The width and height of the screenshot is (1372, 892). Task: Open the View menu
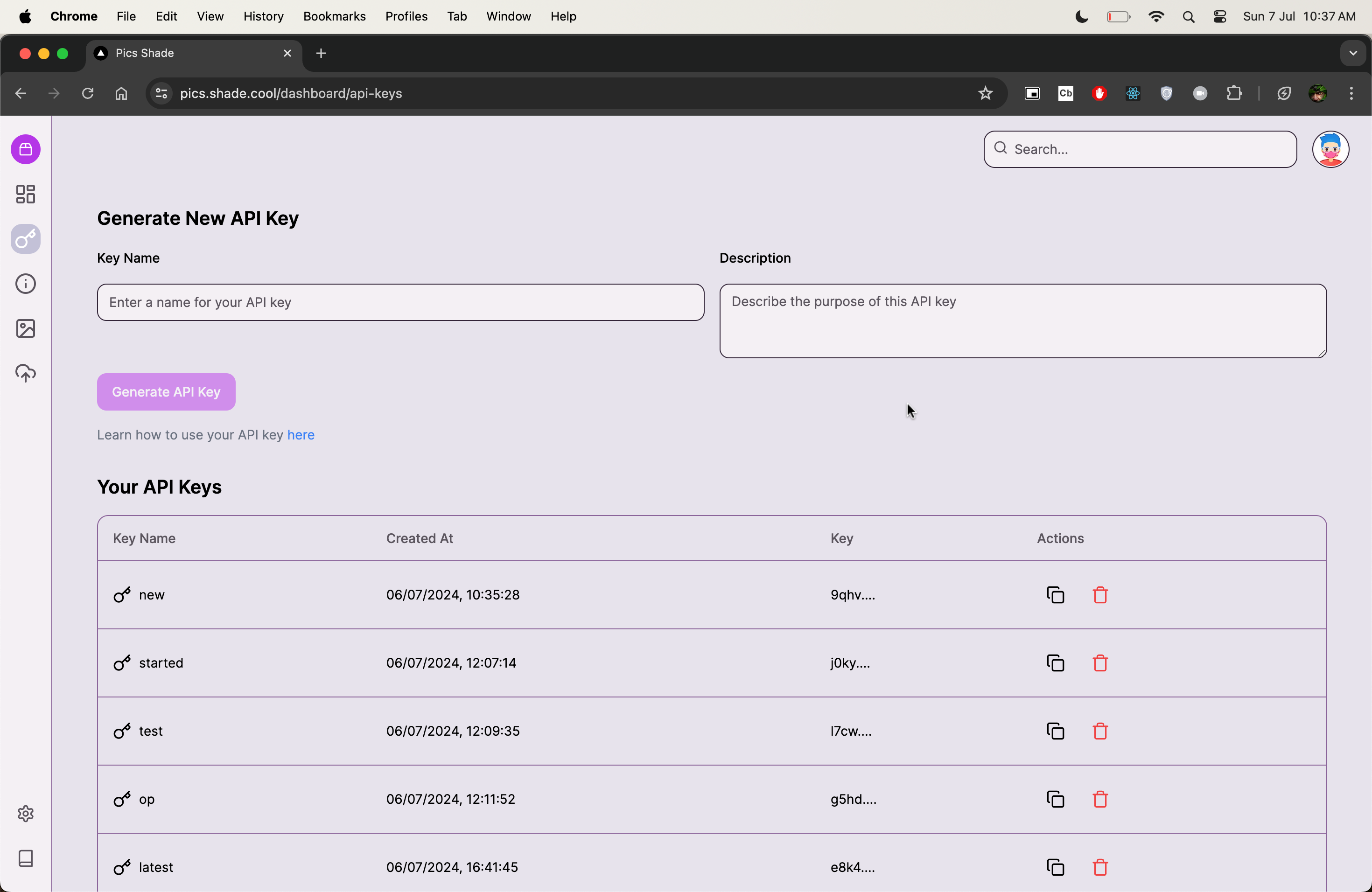coord(210,17)
